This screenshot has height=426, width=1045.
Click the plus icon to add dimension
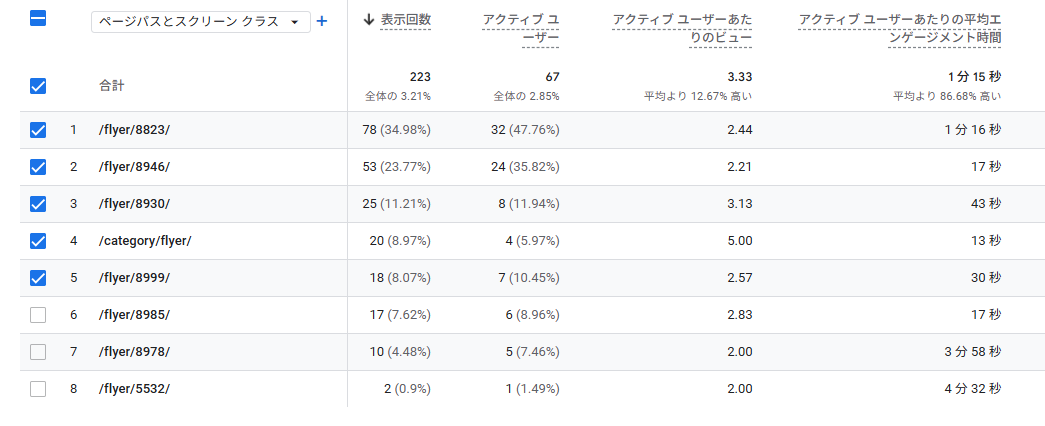tap(322, 21)
